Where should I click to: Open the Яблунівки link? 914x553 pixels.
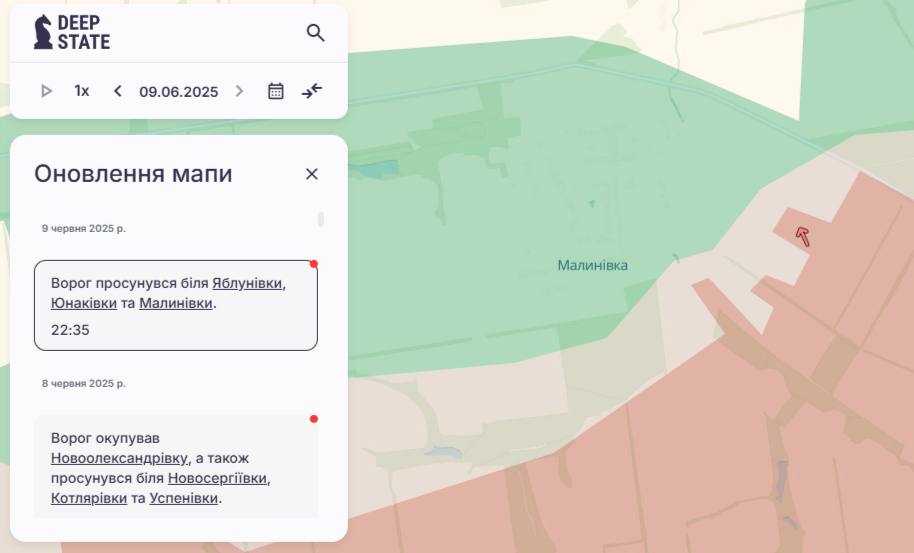247,283
